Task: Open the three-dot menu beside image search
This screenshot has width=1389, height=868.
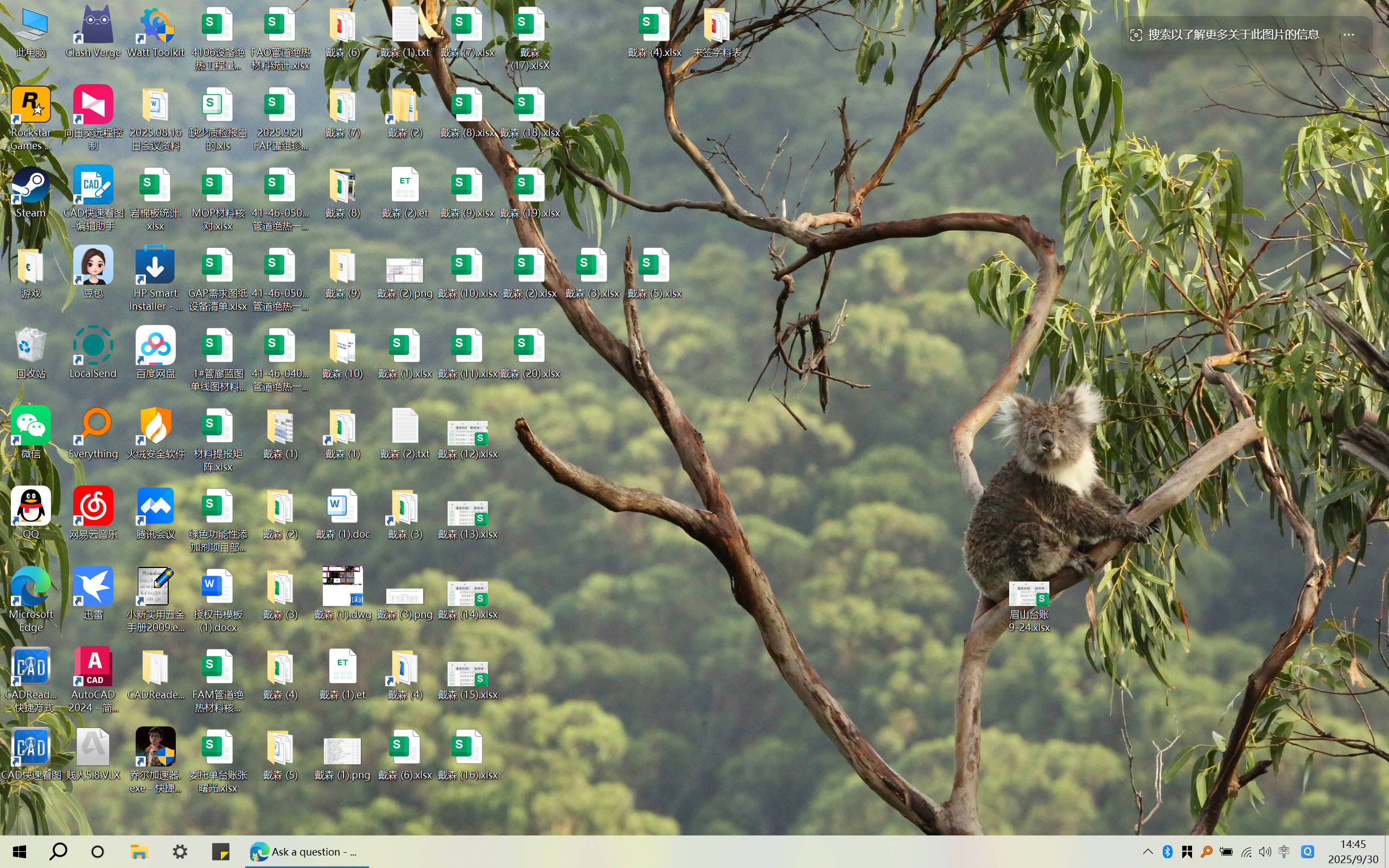Action: click(x=1349, y=34)
